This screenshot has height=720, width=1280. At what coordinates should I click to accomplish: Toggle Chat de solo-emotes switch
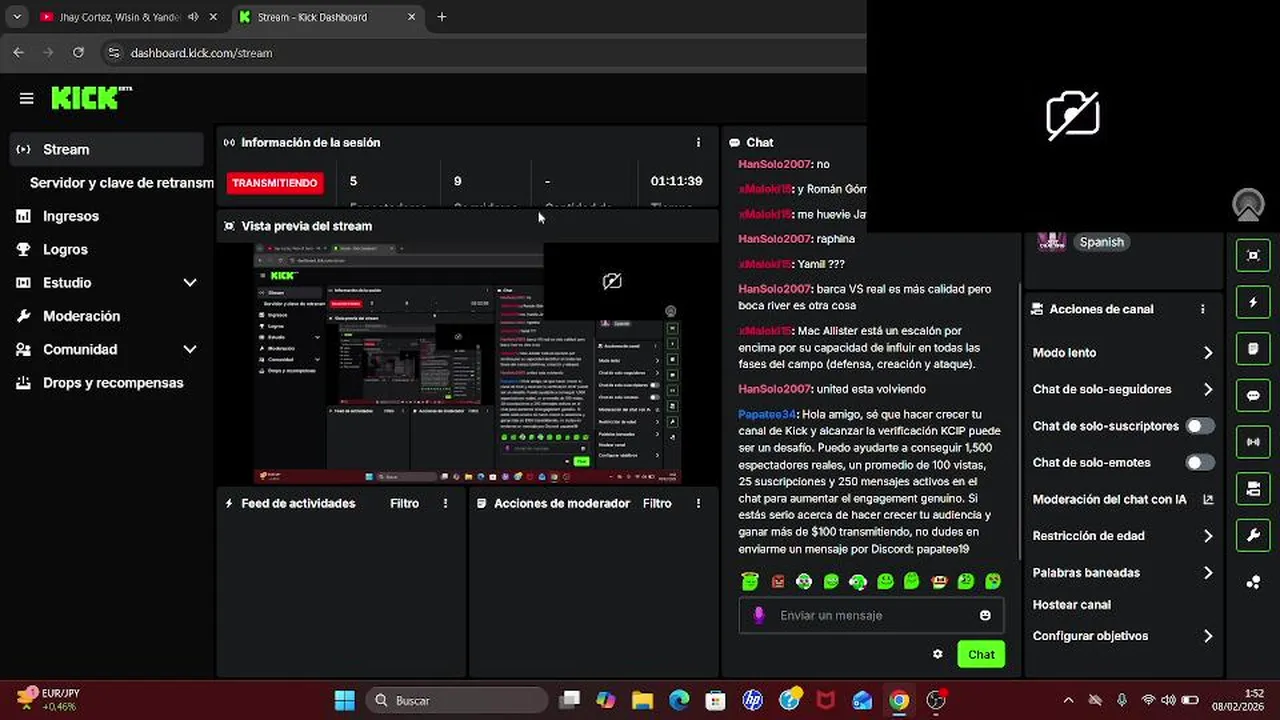point(1200,463)
